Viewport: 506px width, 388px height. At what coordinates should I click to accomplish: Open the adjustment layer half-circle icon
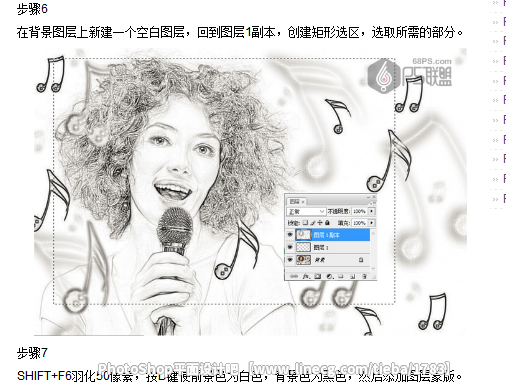tap(330, 276)
